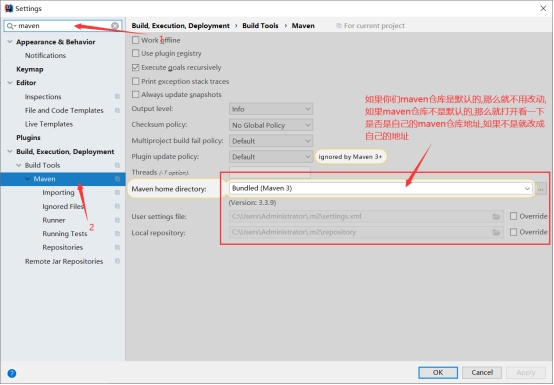
Task: Enable Always update snapshots checkbox
Action: click(x=135, y=95)
